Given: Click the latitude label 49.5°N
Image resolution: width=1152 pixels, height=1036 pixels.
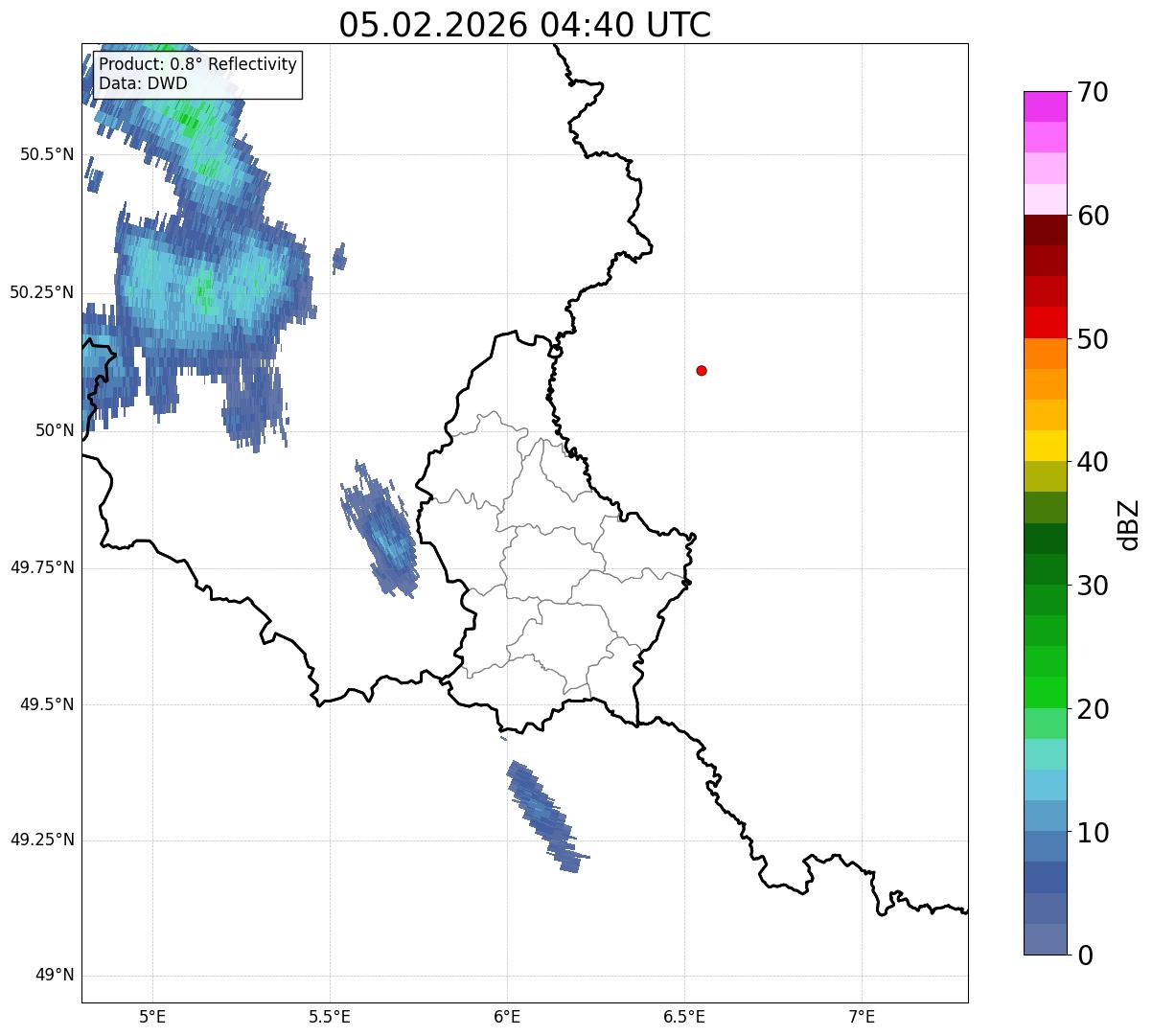Looking at the screenshot, I should click(47, 704).
